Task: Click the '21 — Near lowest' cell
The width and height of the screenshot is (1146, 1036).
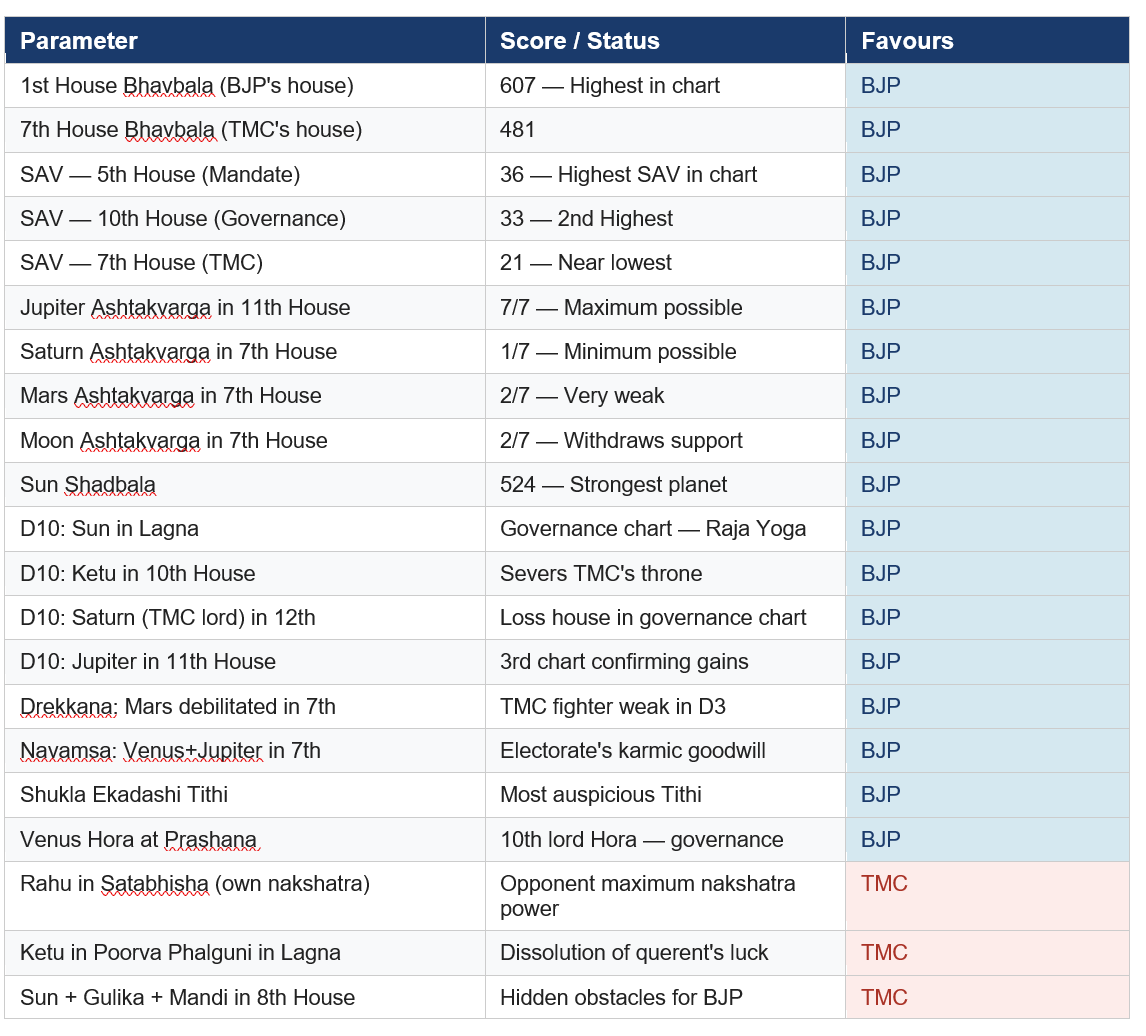Action: point(586,263)
